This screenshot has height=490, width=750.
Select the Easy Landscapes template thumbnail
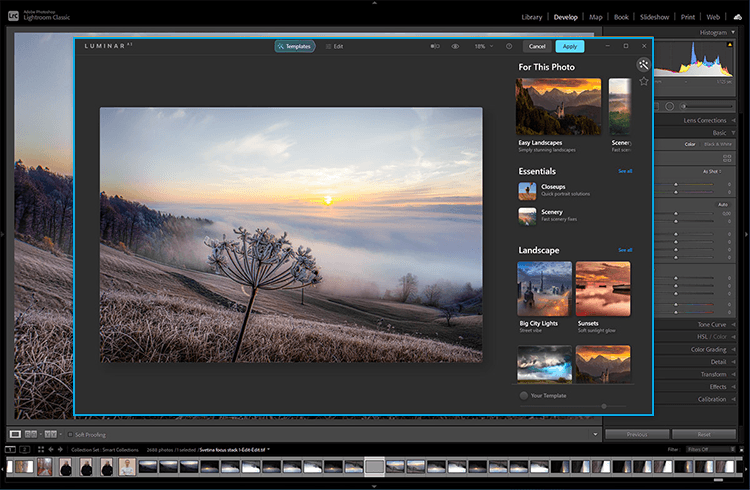coord(558,107)
